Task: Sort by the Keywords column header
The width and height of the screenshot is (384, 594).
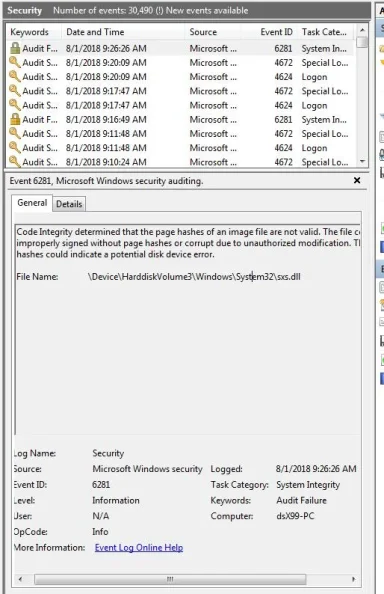Action: coord(33,32)
